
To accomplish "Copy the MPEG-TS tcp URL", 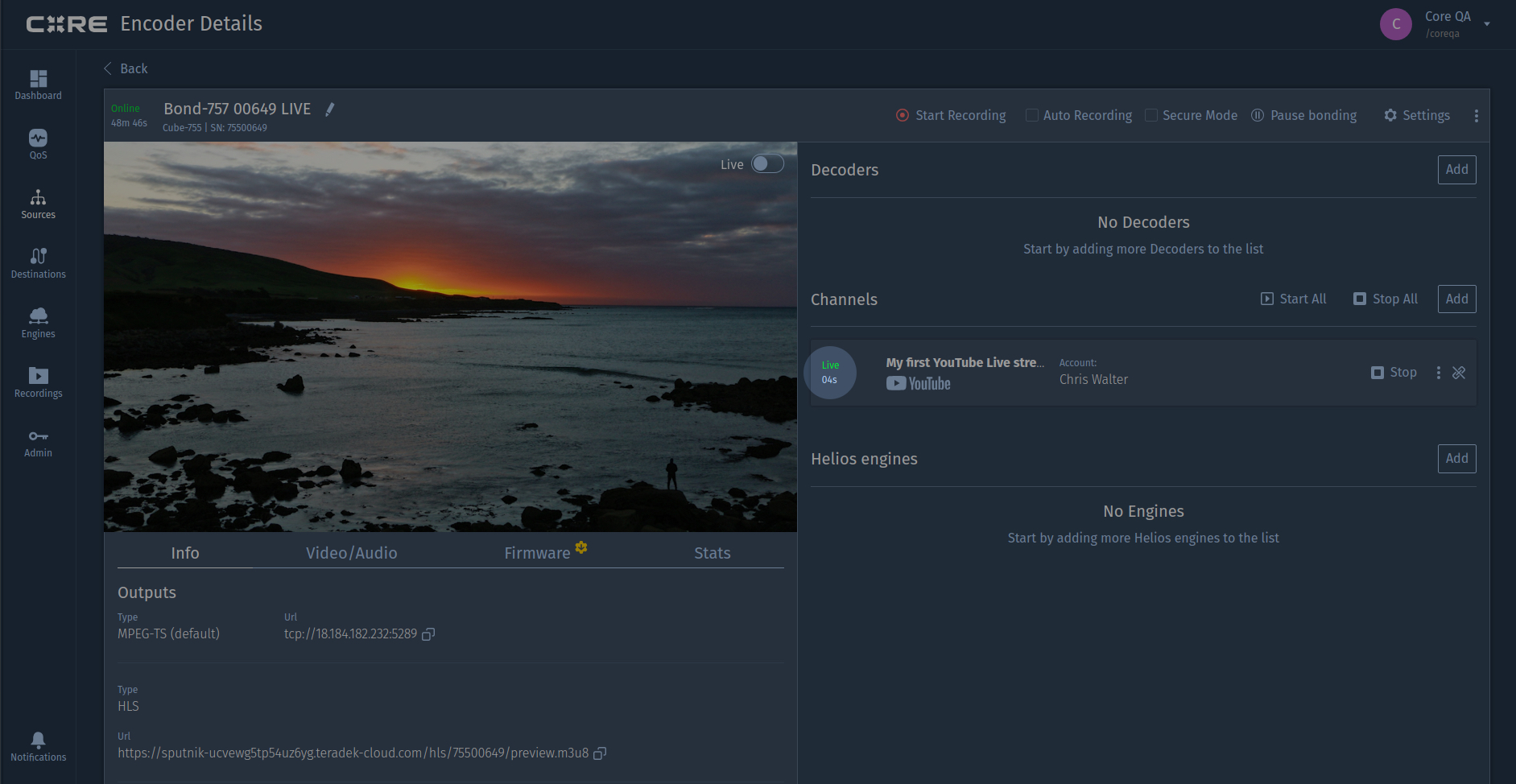I will pos(428,634).
